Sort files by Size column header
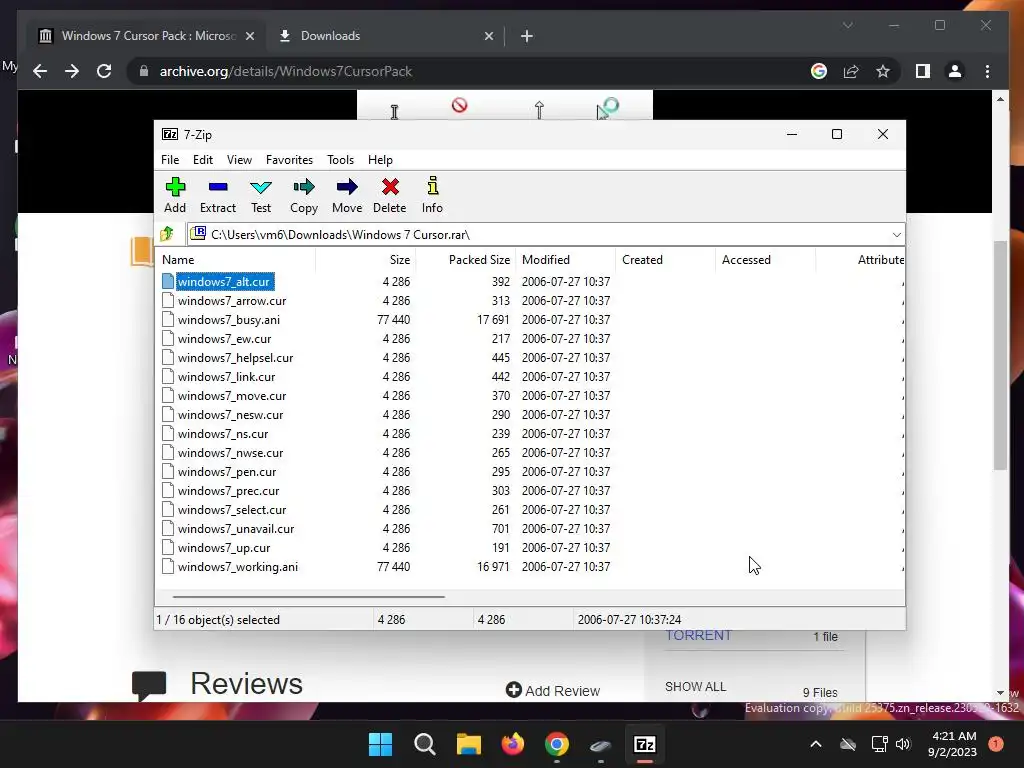 (366, 260)
